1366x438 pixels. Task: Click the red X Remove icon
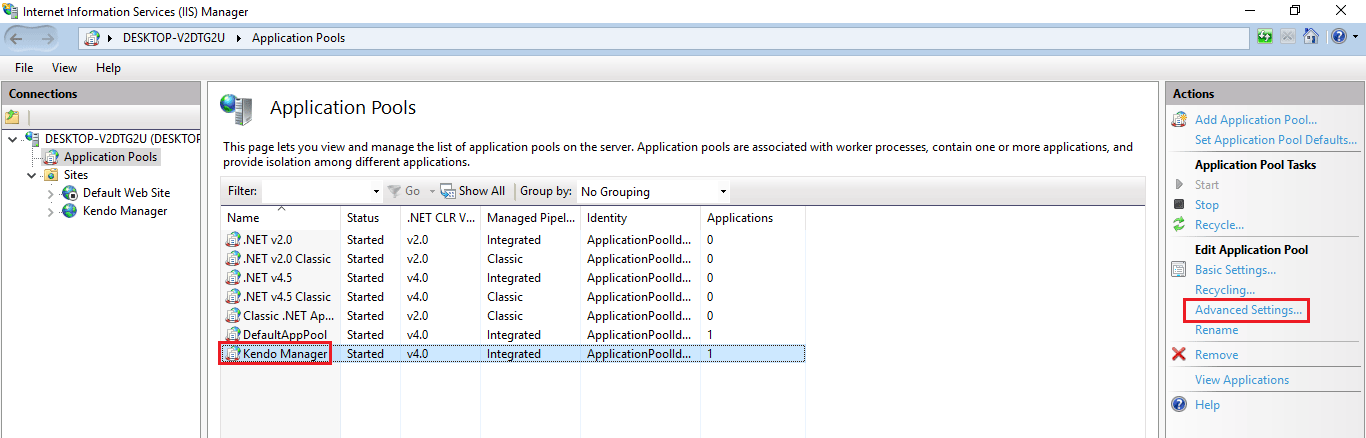pyautogui.click(x=1179, y=355)
